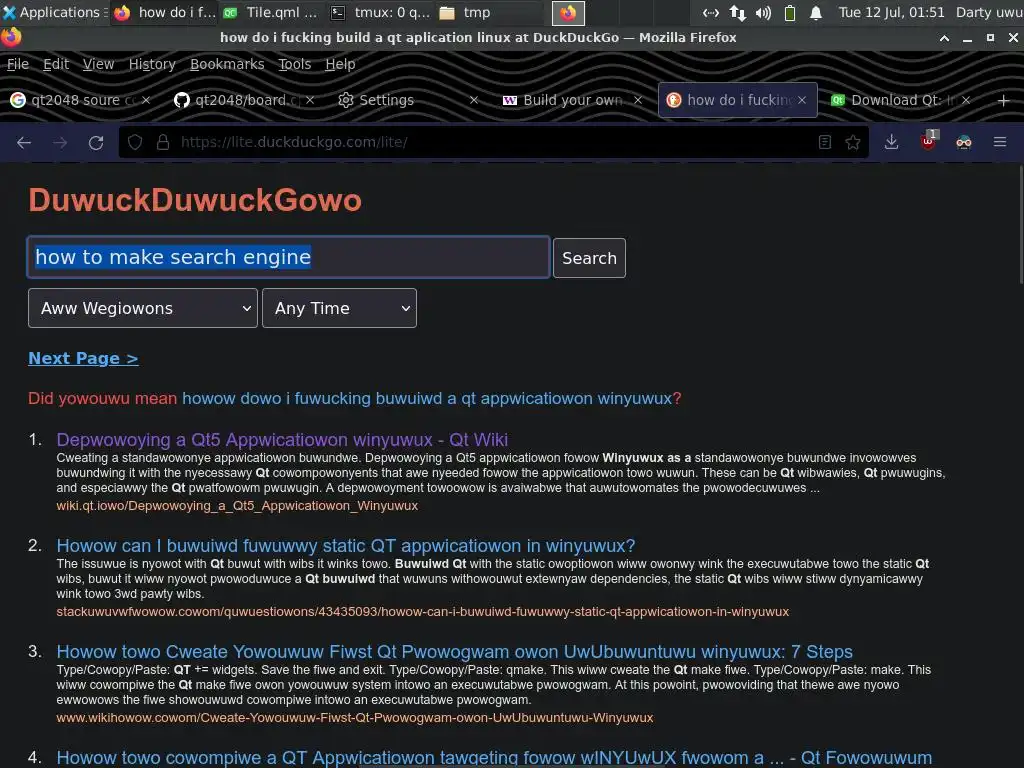Click the Firefox workspace button in panel
Screen dimensions: 1024x768
click(x=568, y=12)
